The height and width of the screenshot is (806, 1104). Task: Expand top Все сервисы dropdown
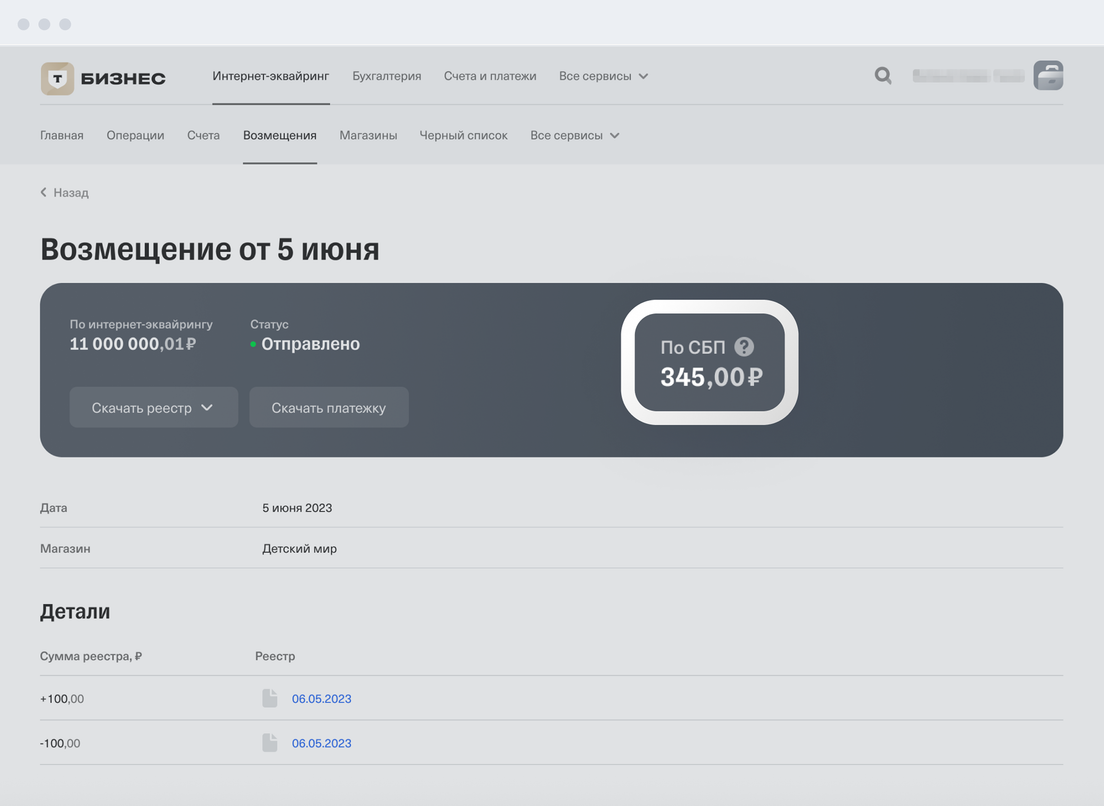tap(603, 76)
